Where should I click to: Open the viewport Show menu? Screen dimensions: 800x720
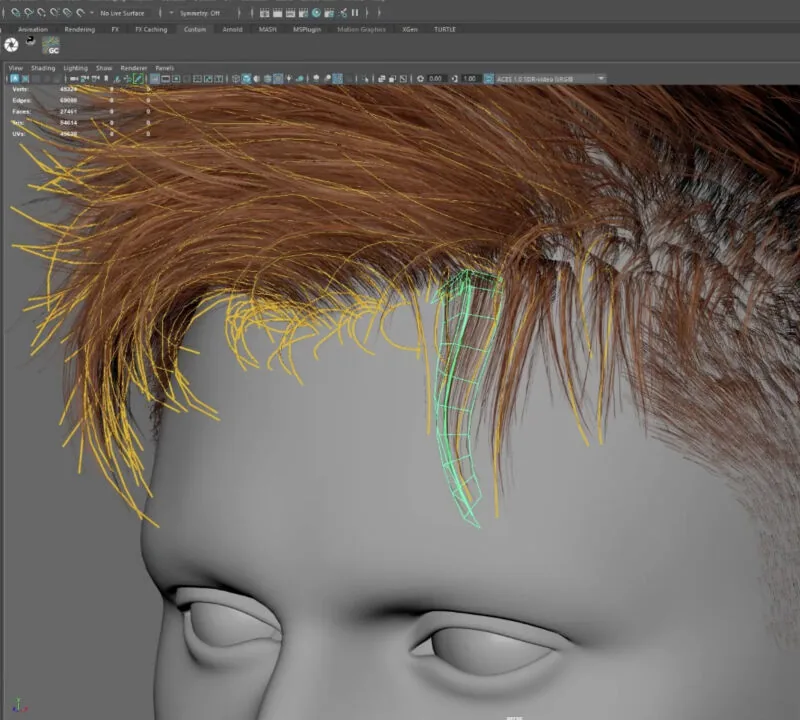[104, 68]
